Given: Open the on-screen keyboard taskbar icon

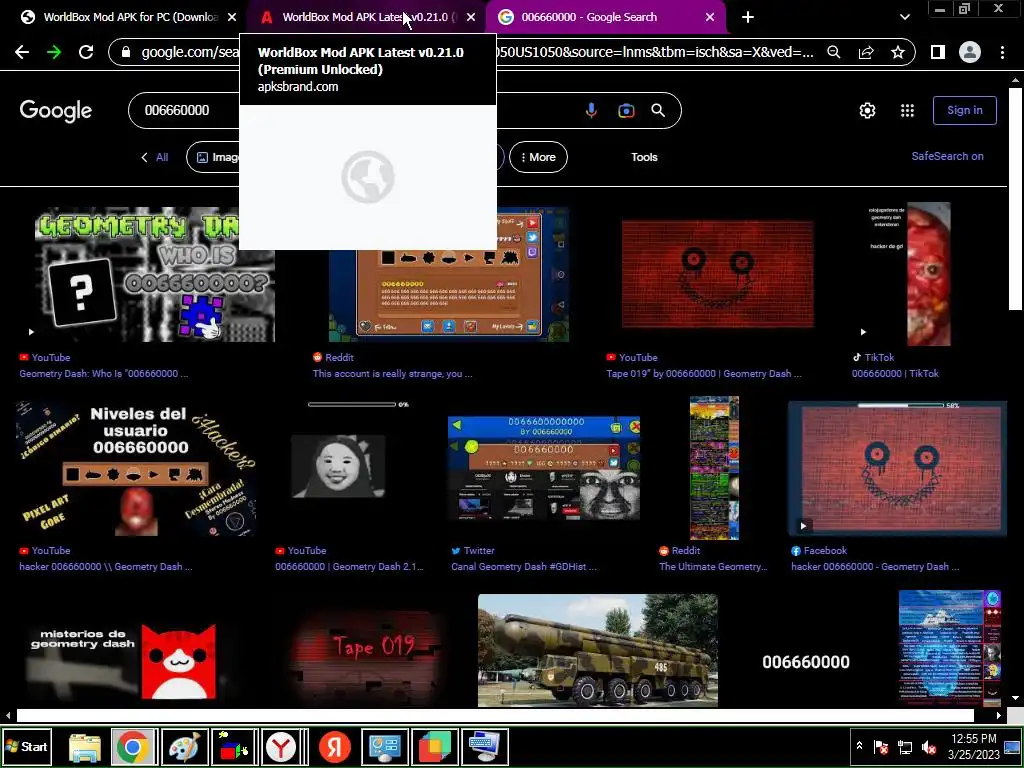Looking at the screenshot, I should (x=485, y=747).
